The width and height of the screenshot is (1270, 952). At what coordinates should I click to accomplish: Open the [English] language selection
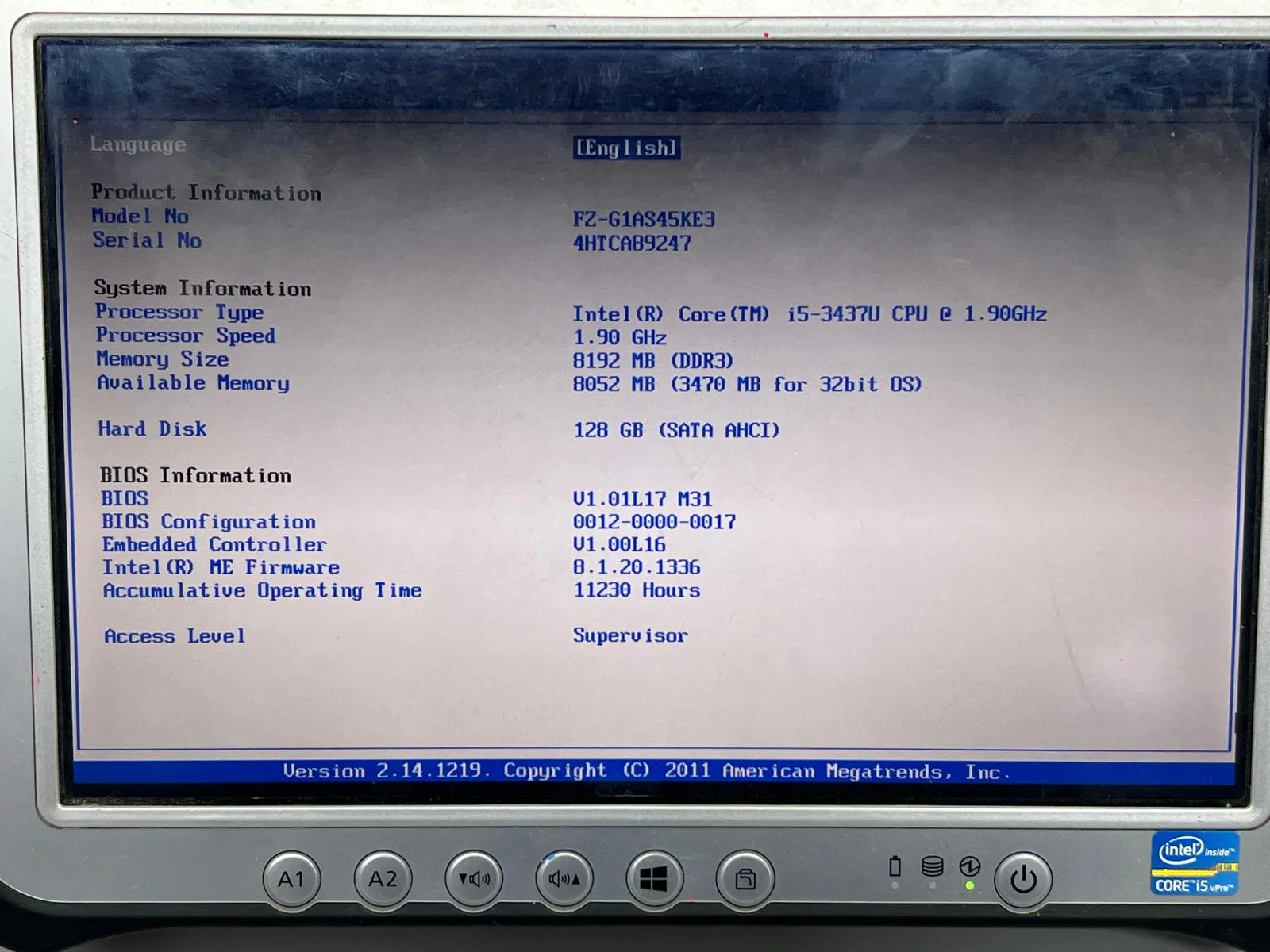pyautogui.click(x=626, y=148)
